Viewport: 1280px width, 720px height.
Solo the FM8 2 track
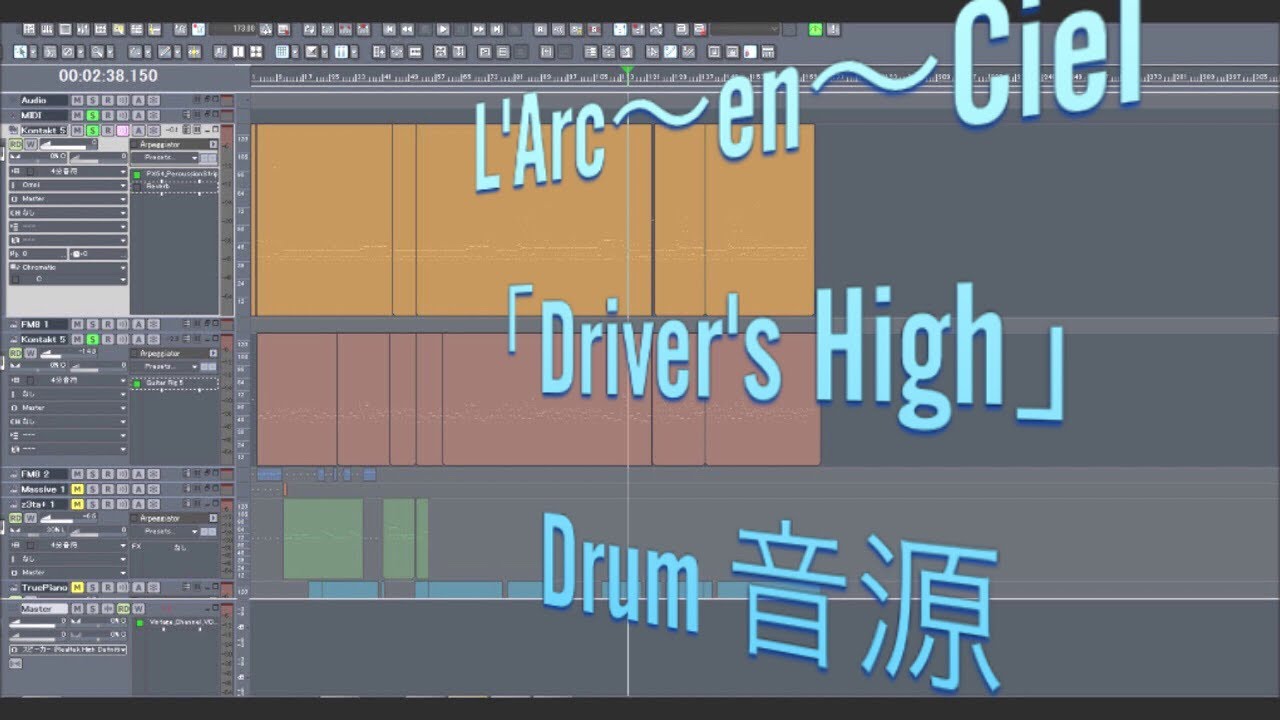(x=92, y=474)
